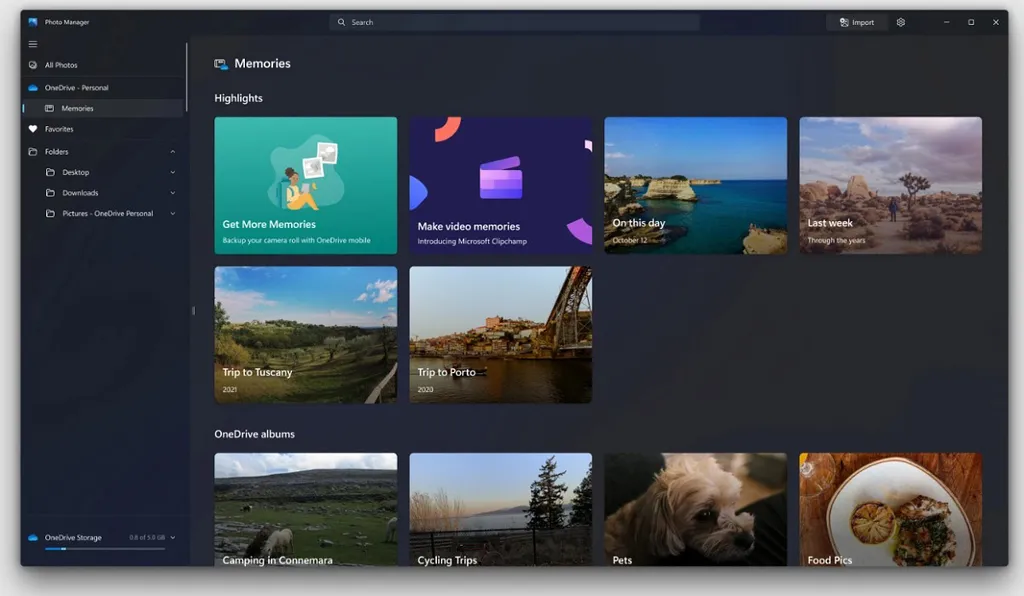Collapse the Folders section chevron

pos(172,151)
